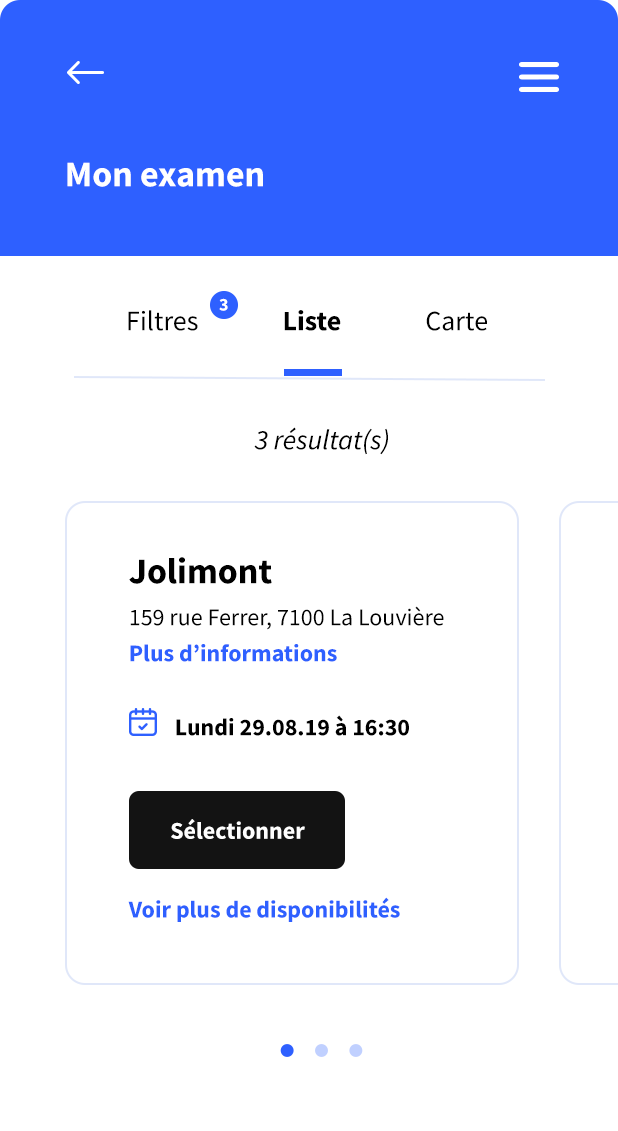The height and width of the screenshot is (1131, 618).
Task: Tap the filter count badge showing 3
Action: [223, 304]
